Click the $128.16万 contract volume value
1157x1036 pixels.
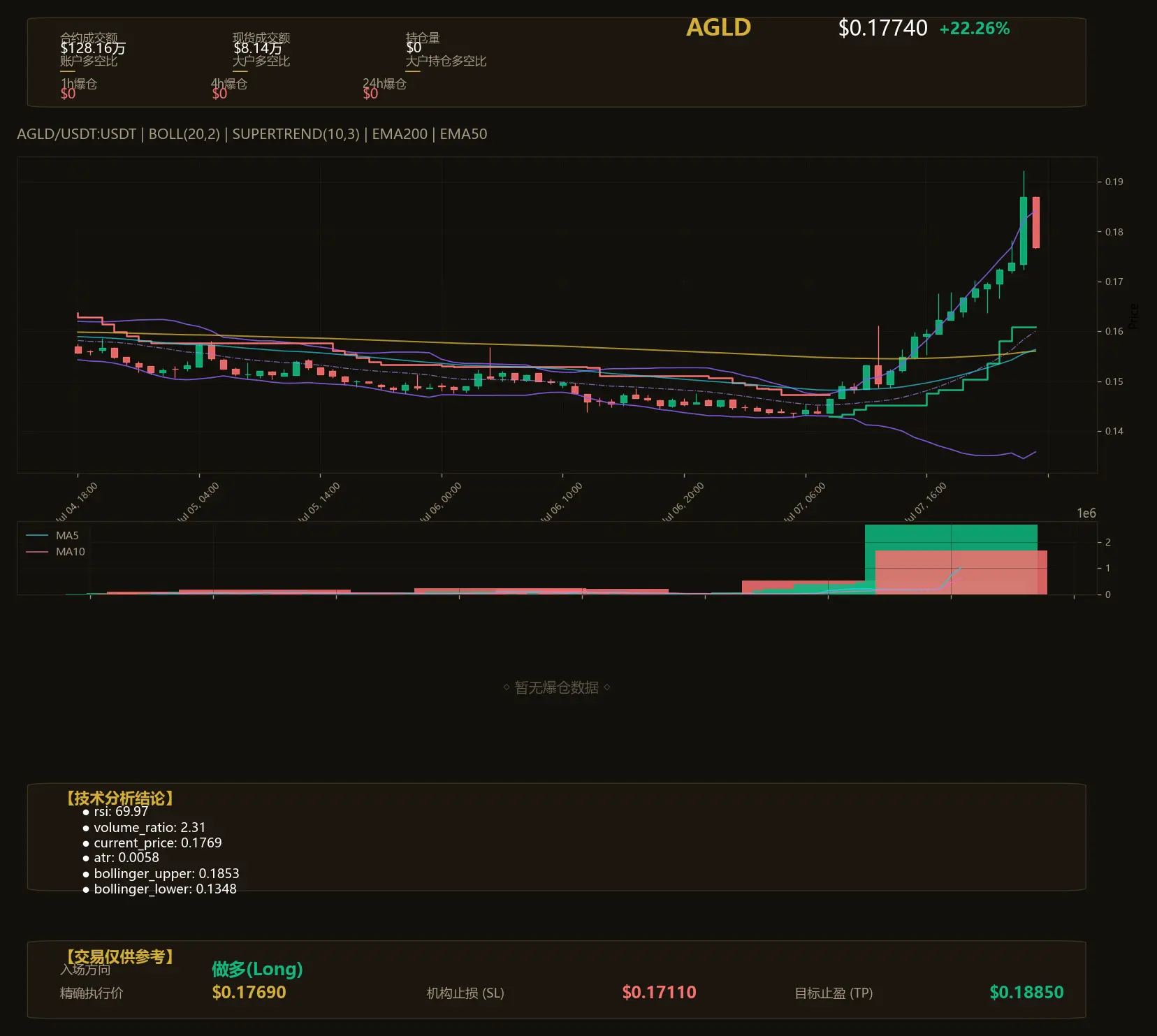pos(93,48)
